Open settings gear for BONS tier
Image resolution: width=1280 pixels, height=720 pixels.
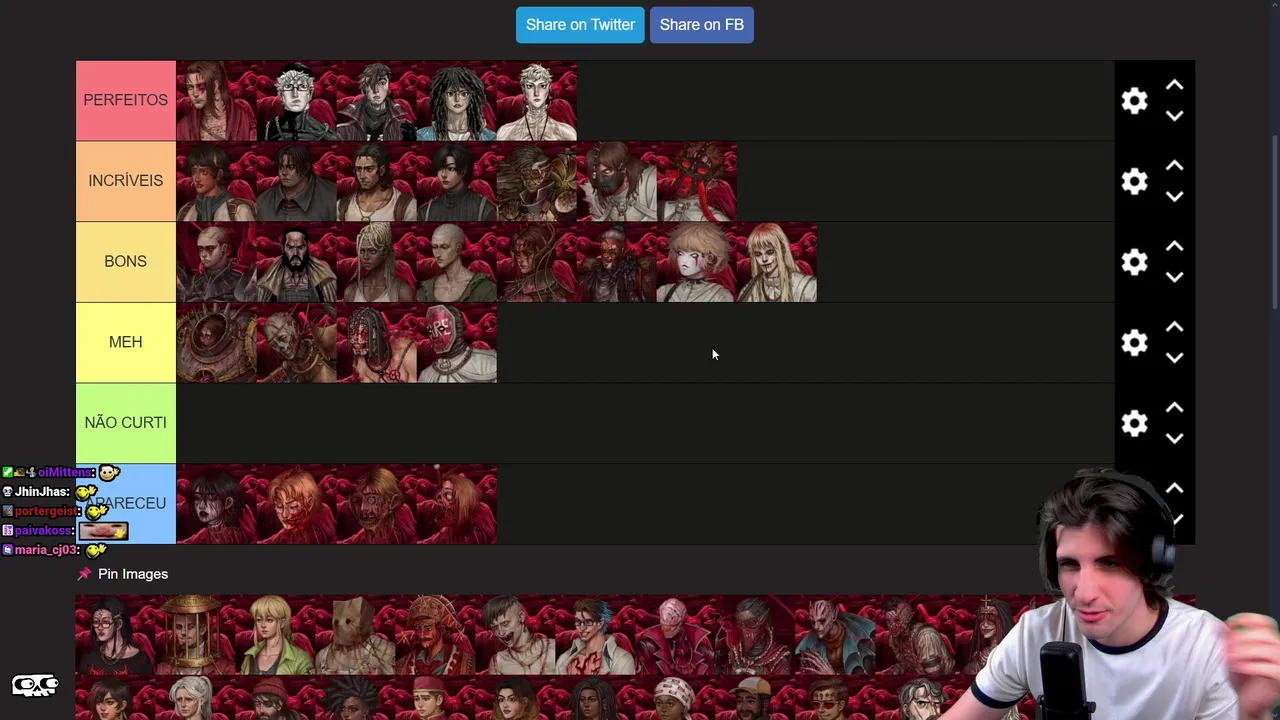point(1134,262)
